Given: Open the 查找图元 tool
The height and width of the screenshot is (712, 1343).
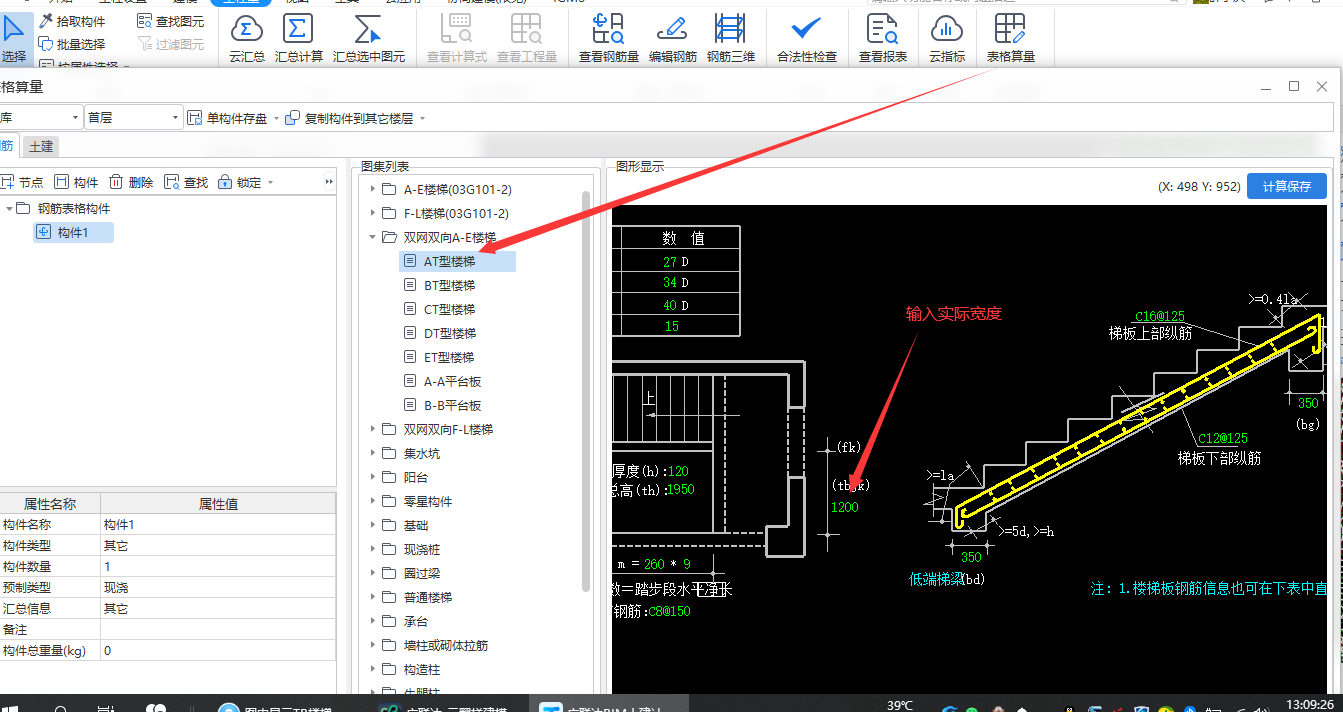Looking at the screenshot, I should (171, 21).
